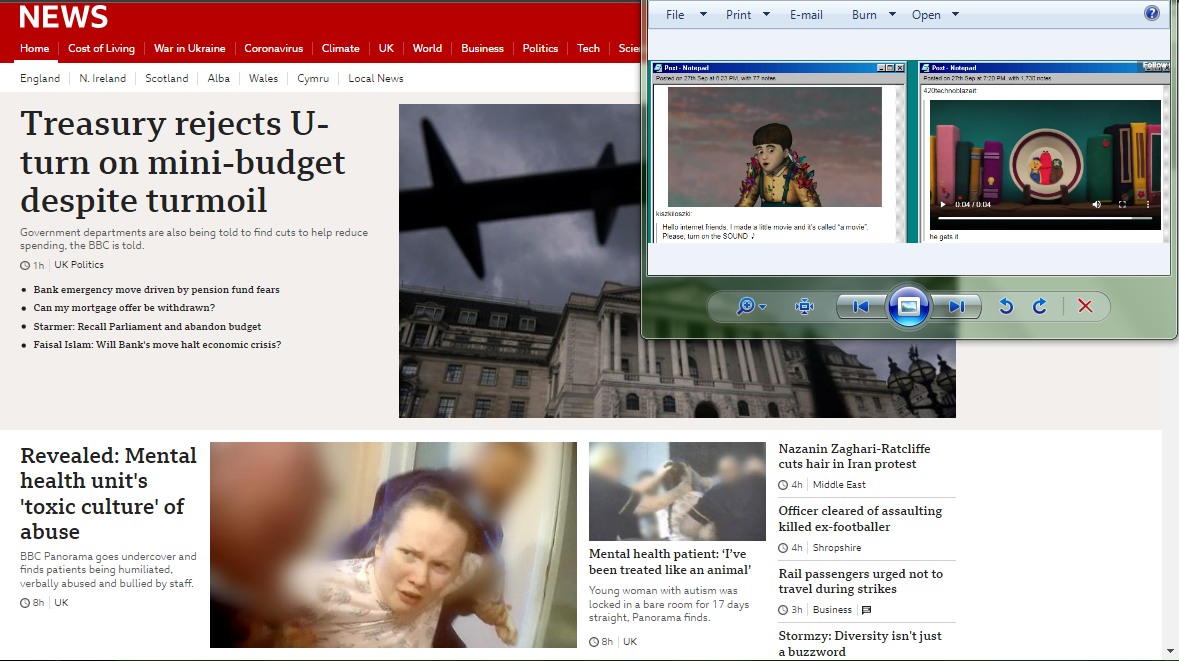Click blurred woman Panorama image
1179x661 pixels.
tap(393, 544)
